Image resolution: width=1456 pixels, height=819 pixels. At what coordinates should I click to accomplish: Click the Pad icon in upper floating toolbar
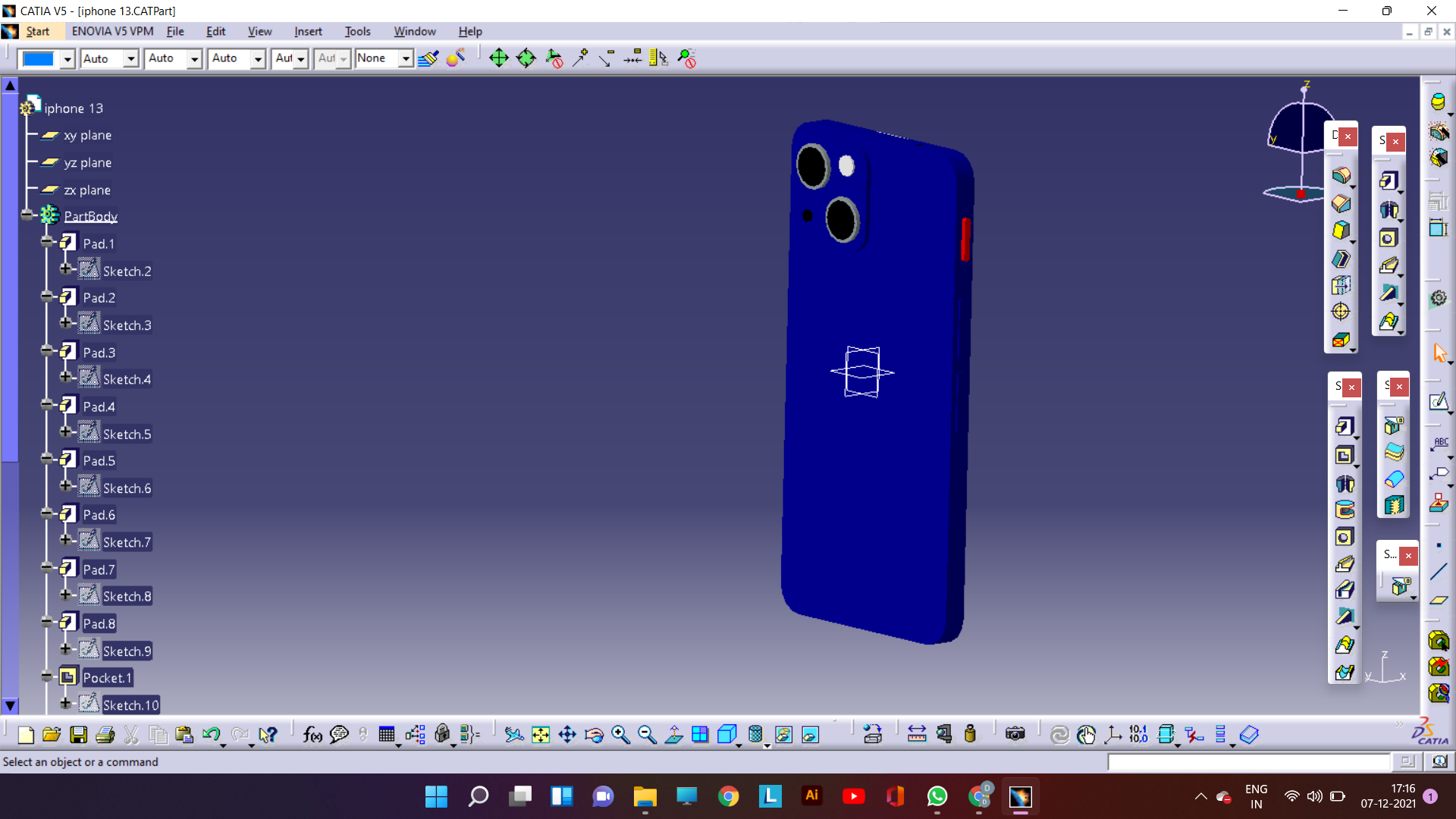pyautogui.click(x=1389, y=180)
